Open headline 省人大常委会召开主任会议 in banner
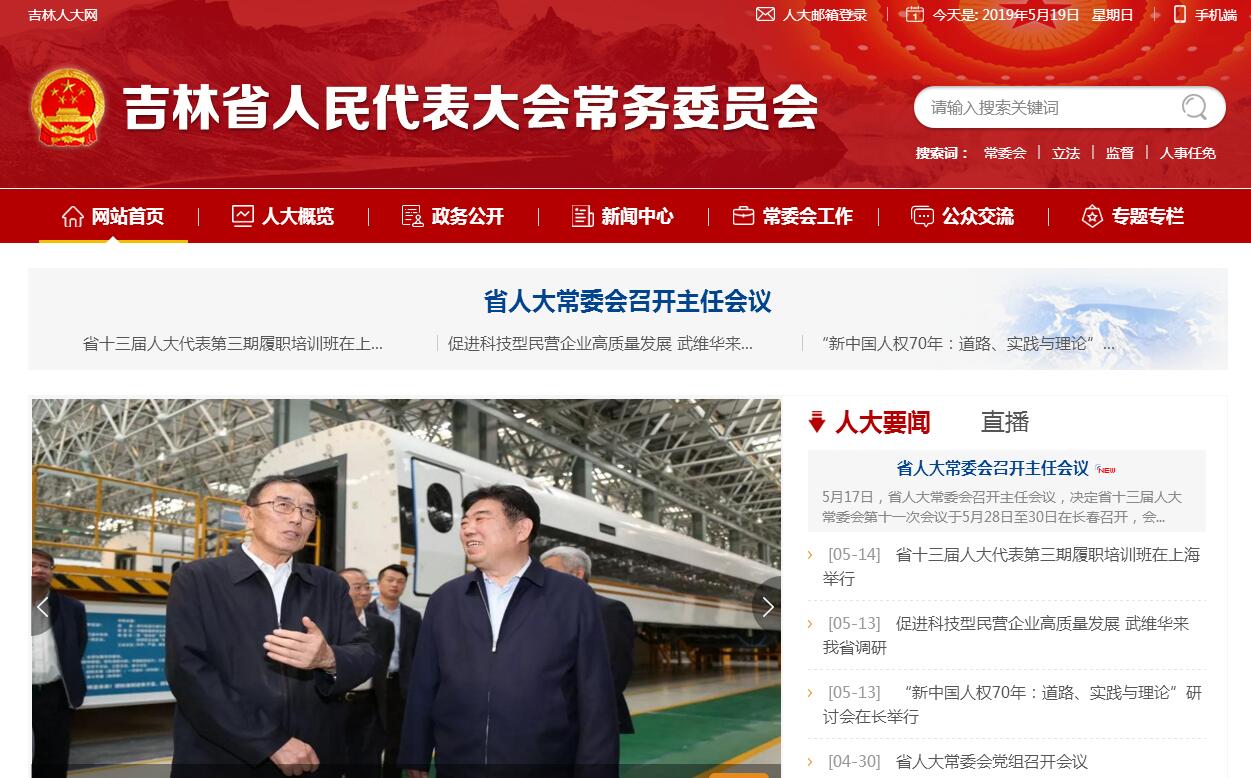Screen dimensions: 1251x778 point(627,301)
